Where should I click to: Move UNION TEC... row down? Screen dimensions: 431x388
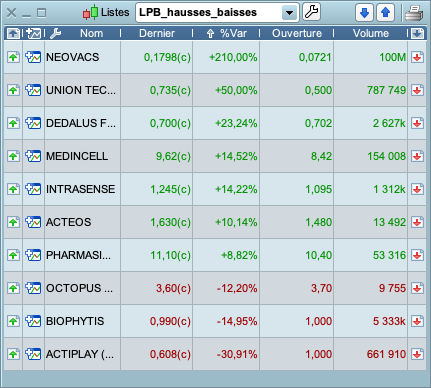coord(417,90)
